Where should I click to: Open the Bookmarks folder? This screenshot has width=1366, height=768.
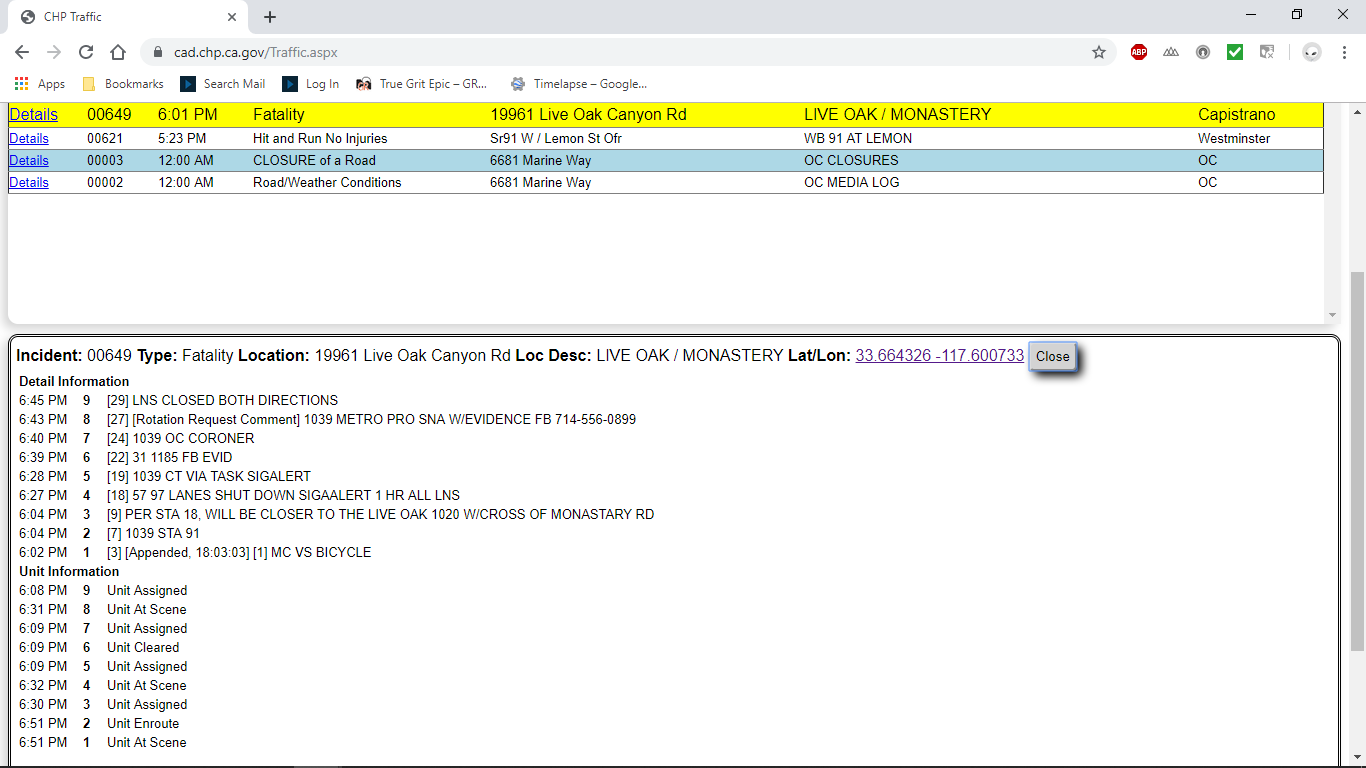coord(123,84)
